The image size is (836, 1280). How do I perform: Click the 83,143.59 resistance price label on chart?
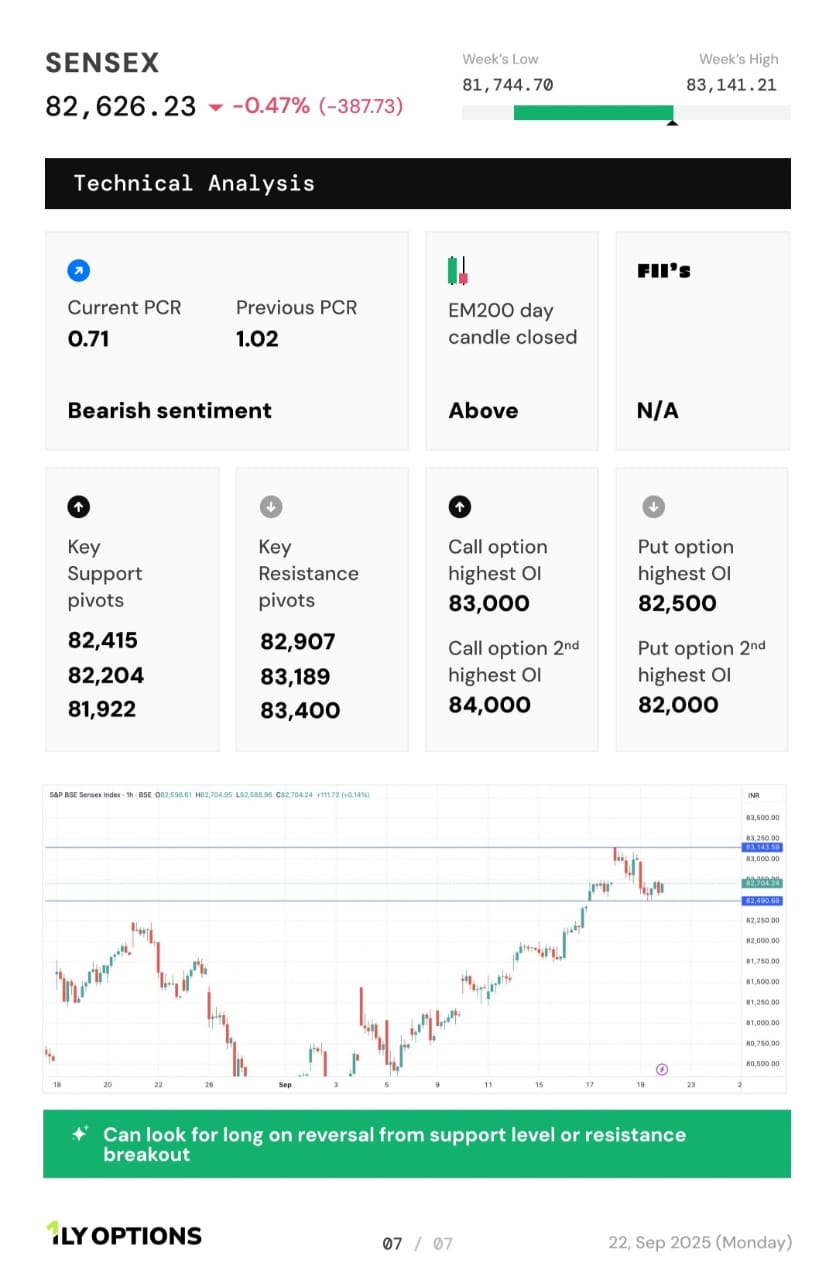tap(762, 847)
